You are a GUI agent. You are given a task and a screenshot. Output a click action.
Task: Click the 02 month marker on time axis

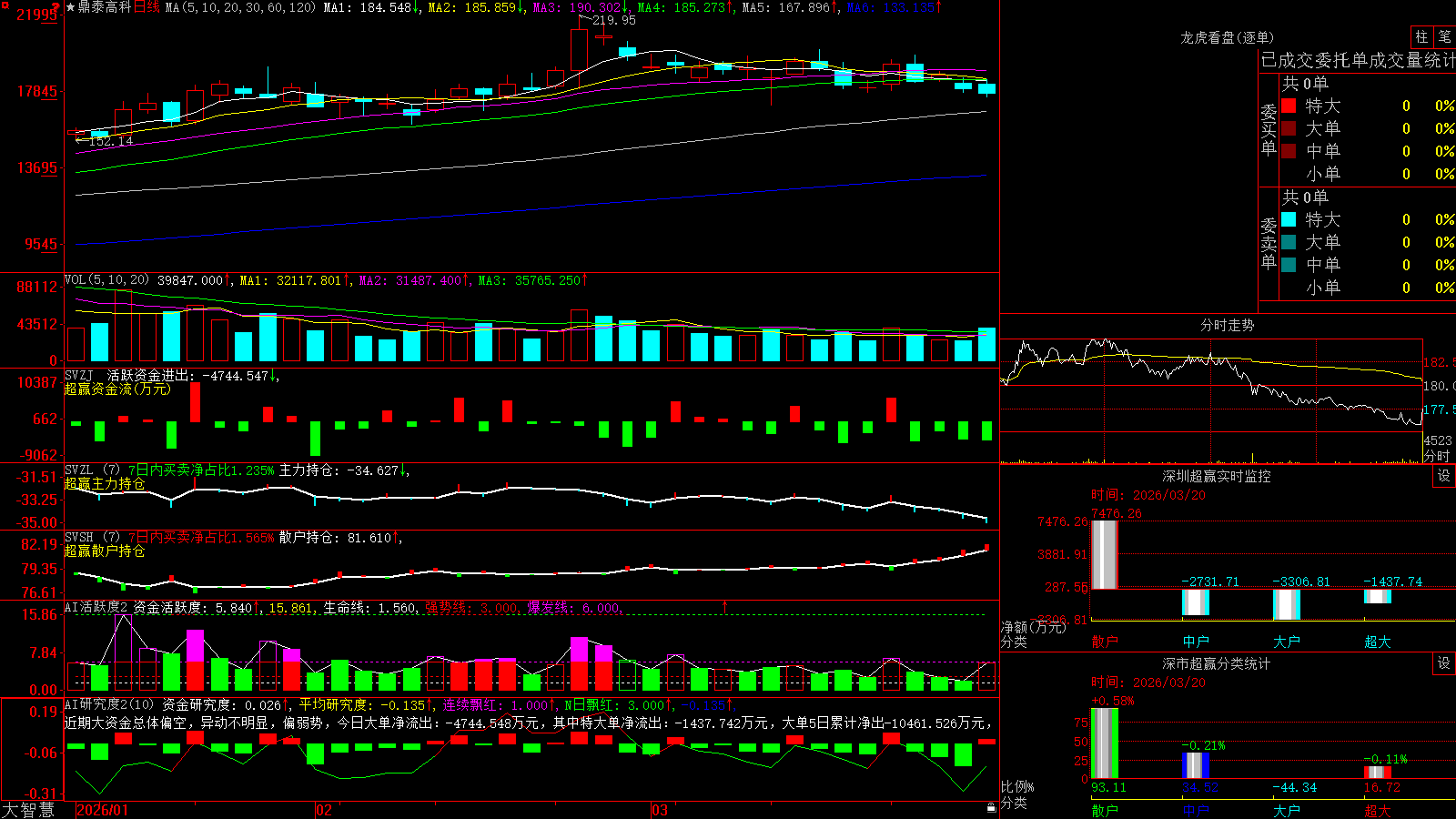pyautogui.click(x=324, y=810)
